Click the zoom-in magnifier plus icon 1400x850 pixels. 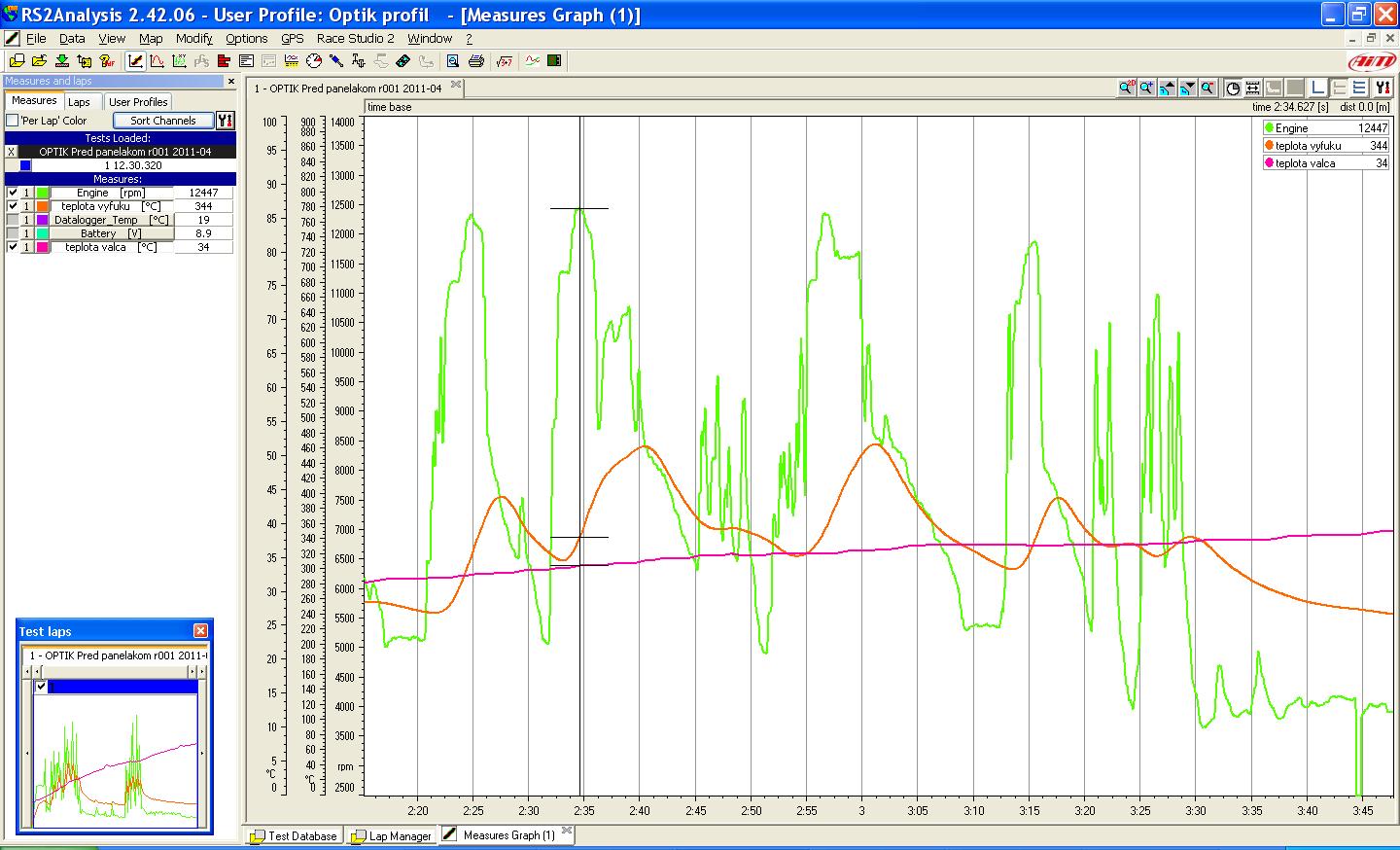point(1146,89)
